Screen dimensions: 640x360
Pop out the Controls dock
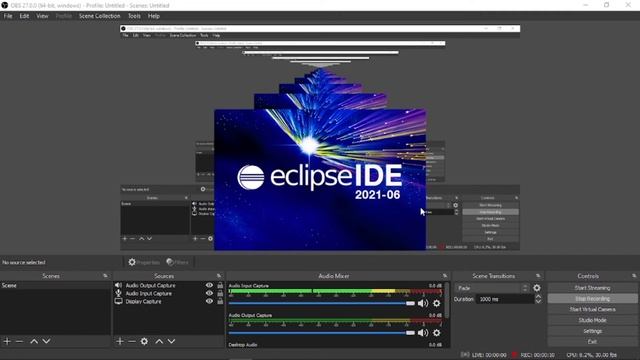[634, 276]
